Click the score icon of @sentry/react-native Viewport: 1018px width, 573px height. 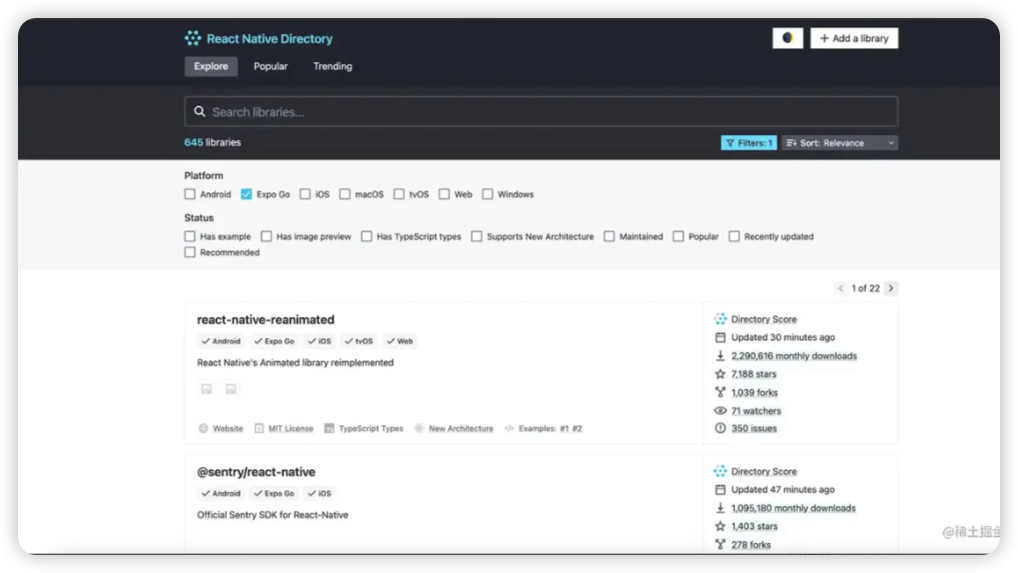tap(720, 471)
